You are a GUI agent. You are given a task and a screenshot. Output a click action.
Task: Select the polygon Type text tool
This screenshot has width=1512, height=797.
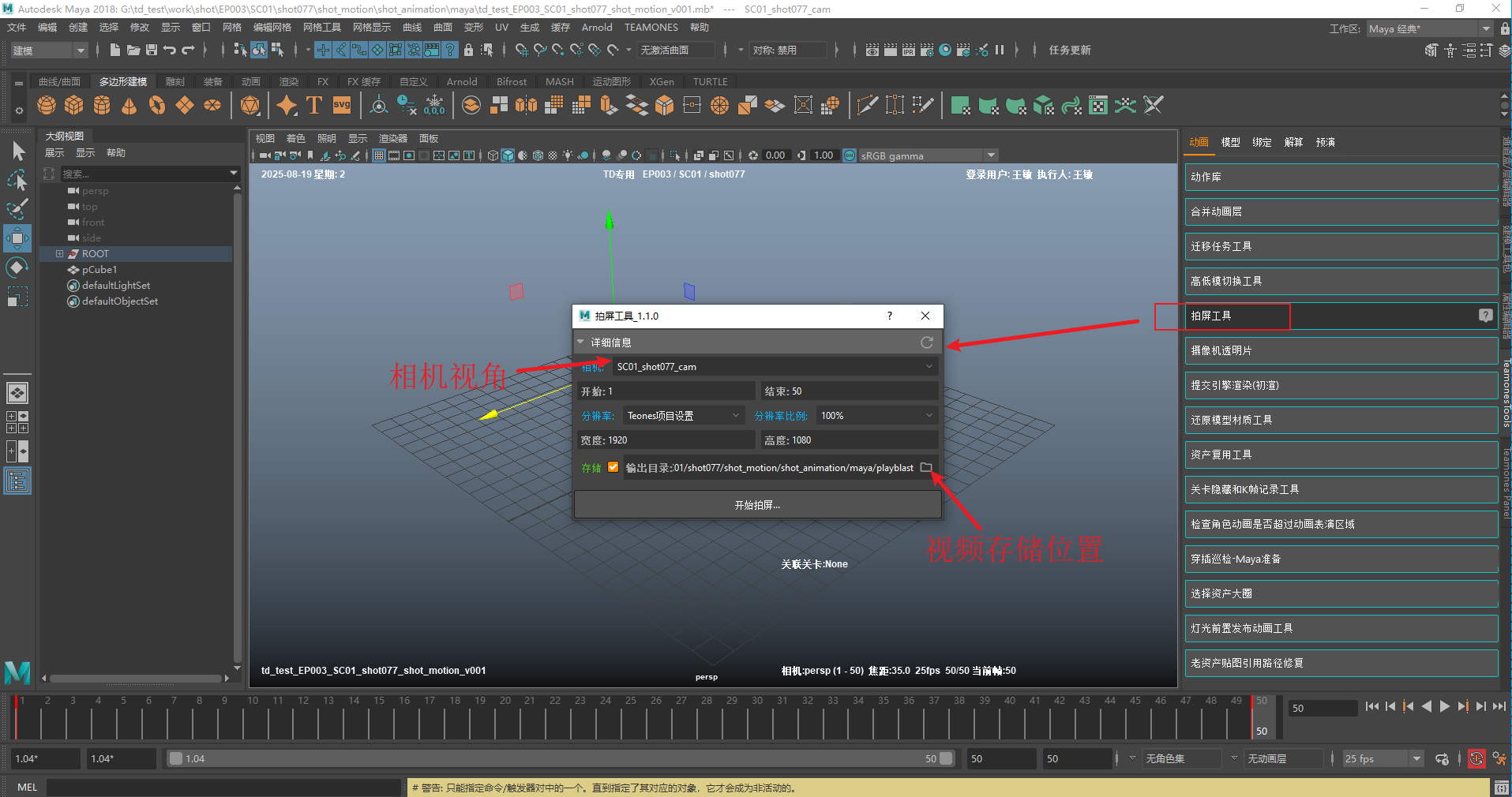(x=313, y=106)
